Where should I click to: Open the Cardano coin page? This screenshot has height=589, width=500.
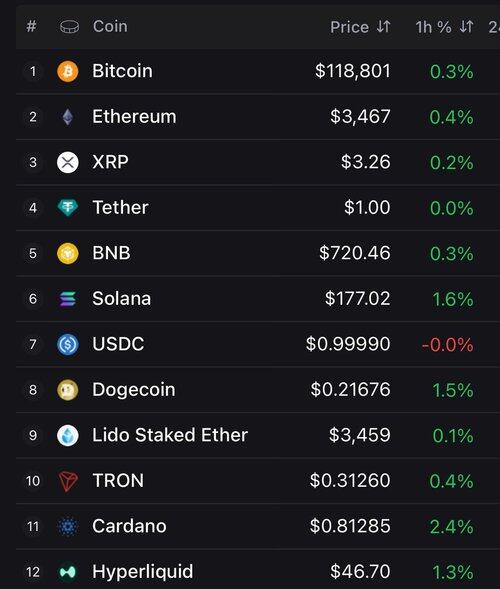(129, 526)
